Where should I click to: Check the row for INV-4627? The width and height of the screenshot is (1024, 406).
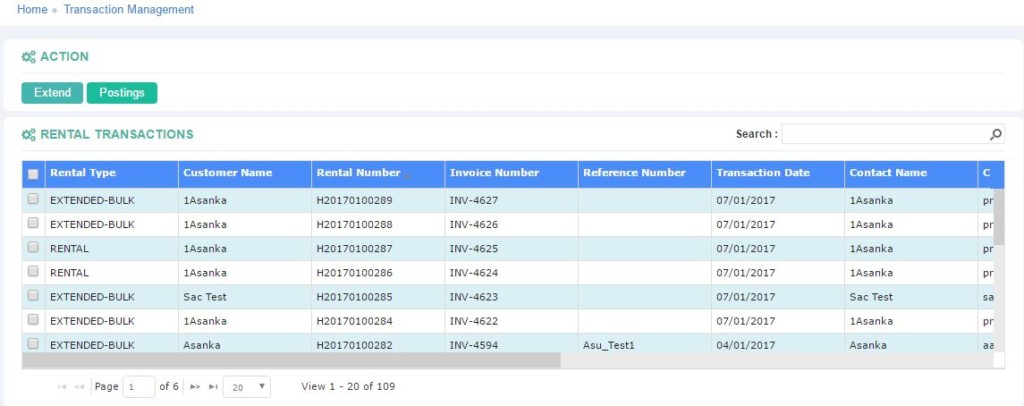coord(33,199)
